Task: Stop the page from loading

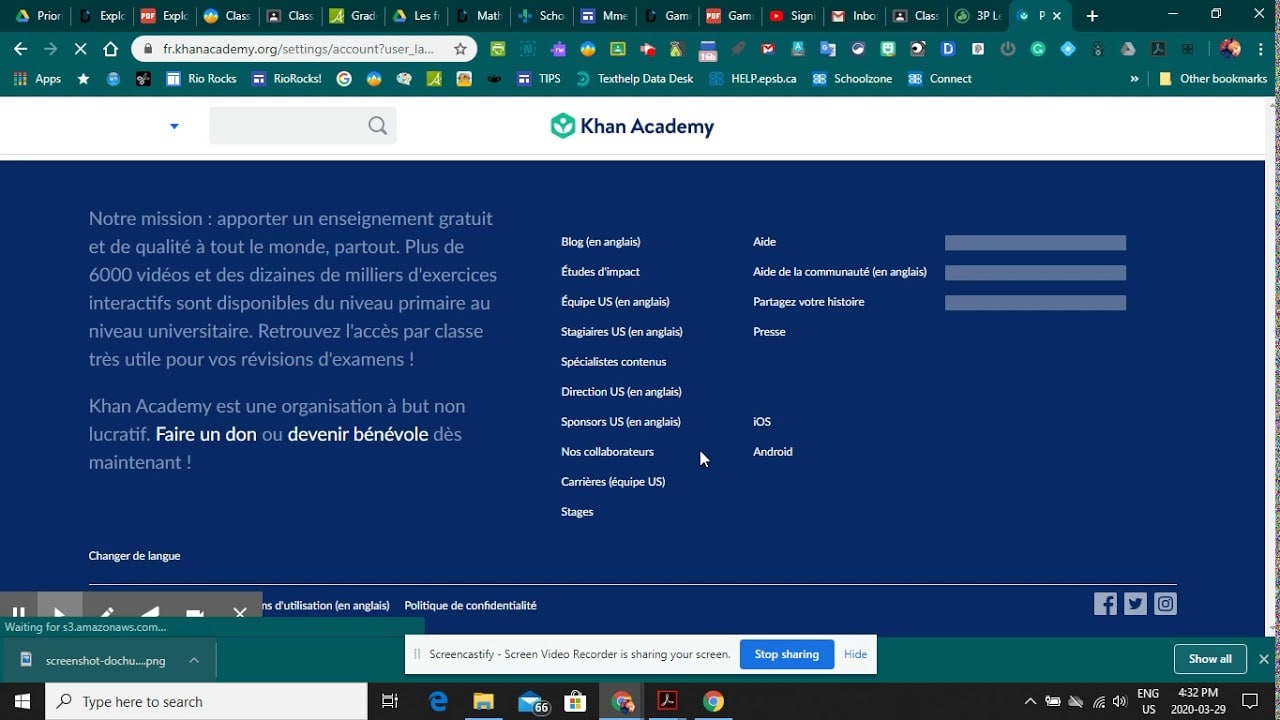Action: (x=81, y=48)
